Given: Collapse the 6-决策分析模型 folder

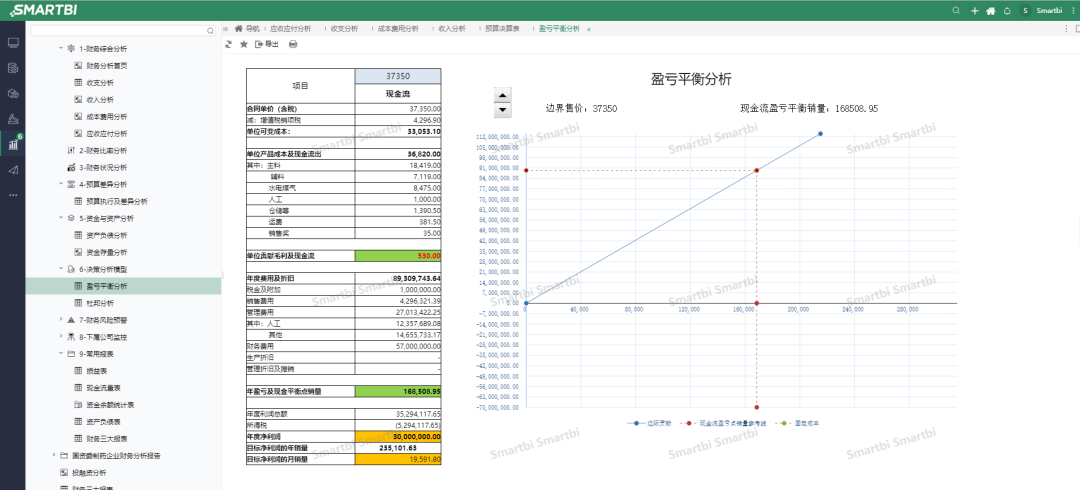Looking at the screenshot, I should coord(61,269).
